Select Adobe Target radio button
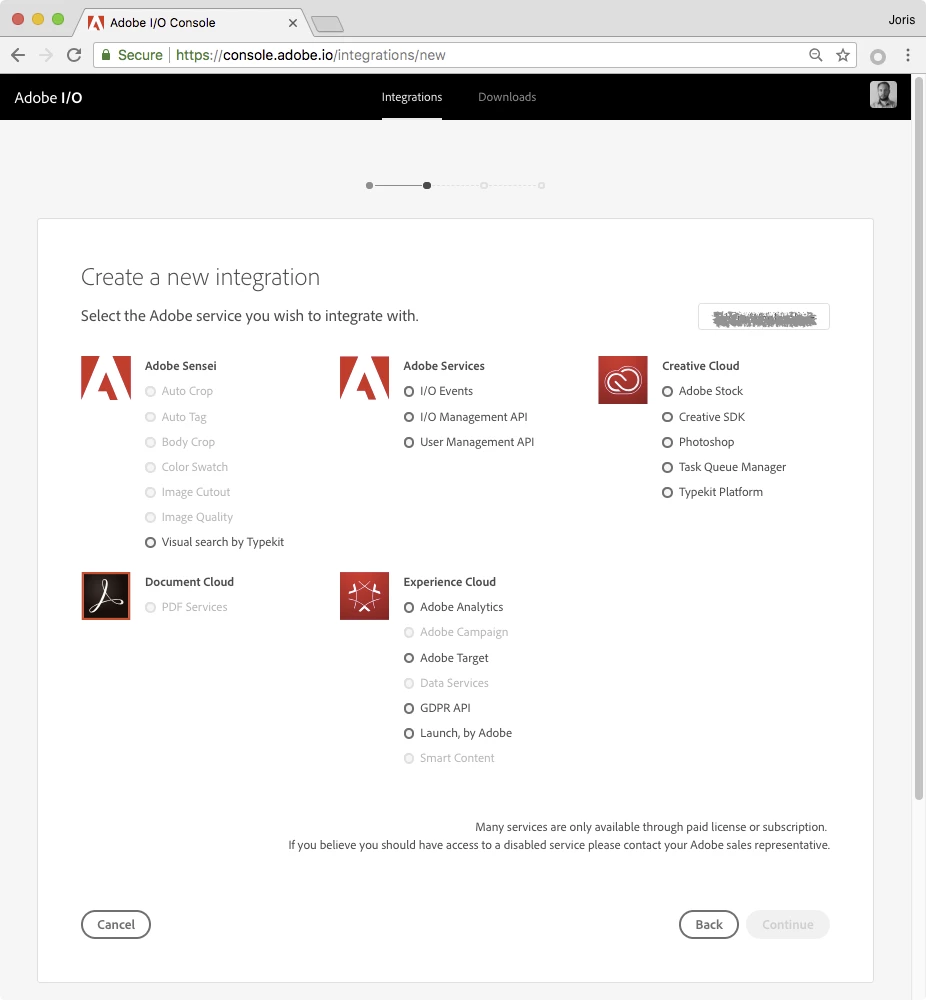 pos(409,658)
